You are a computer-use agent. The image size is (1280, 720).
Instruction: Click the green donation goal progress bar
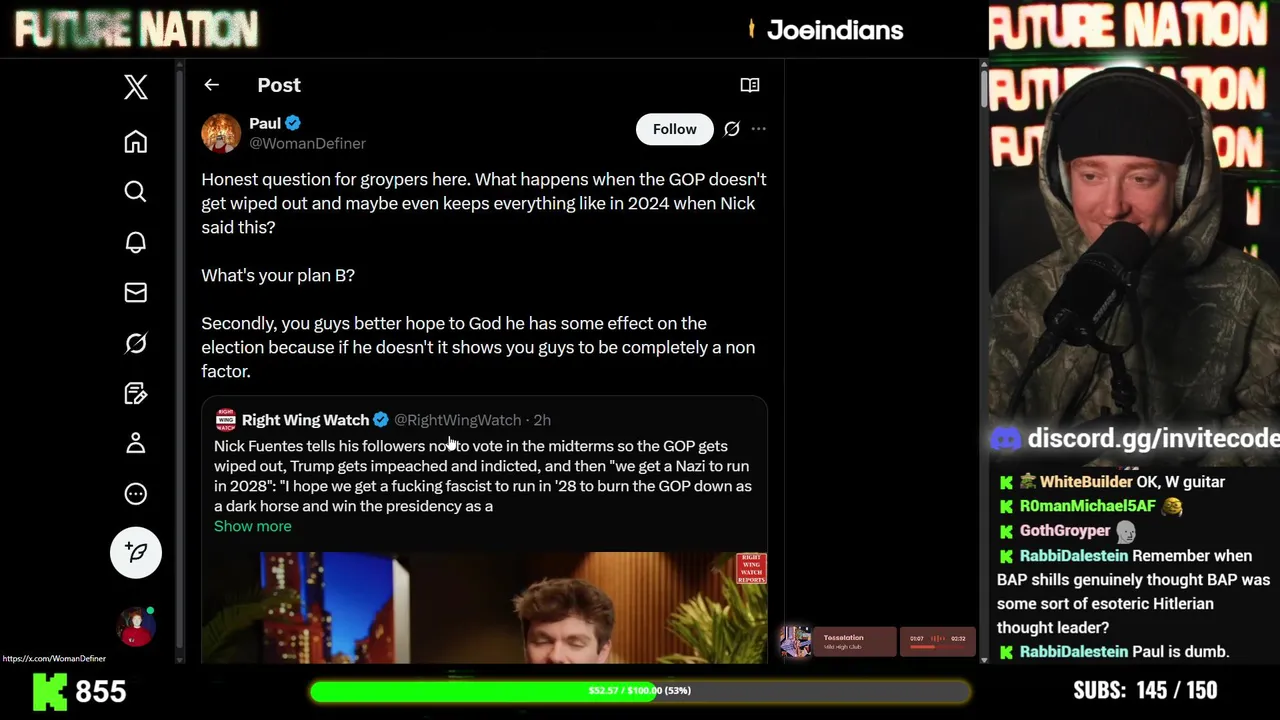click(x=640, y=691)
